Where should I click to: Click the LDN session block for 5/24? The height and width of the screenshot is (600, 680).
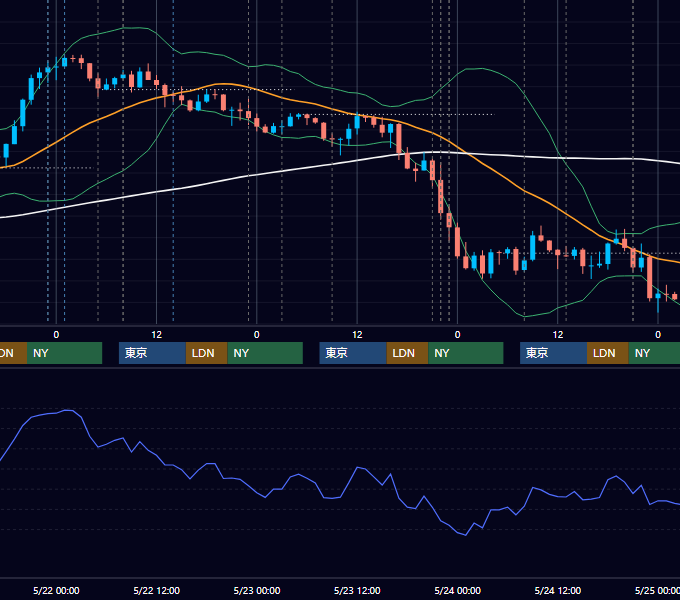coord(608,353)
